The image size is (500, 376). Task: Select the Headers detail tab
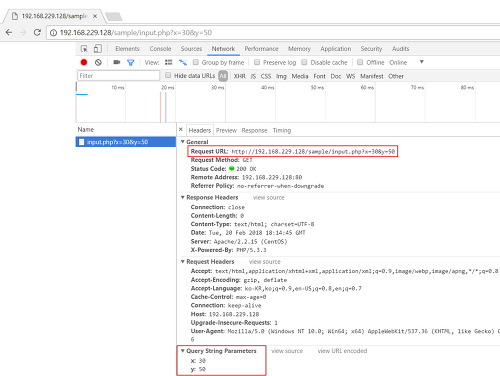(200, 130)
